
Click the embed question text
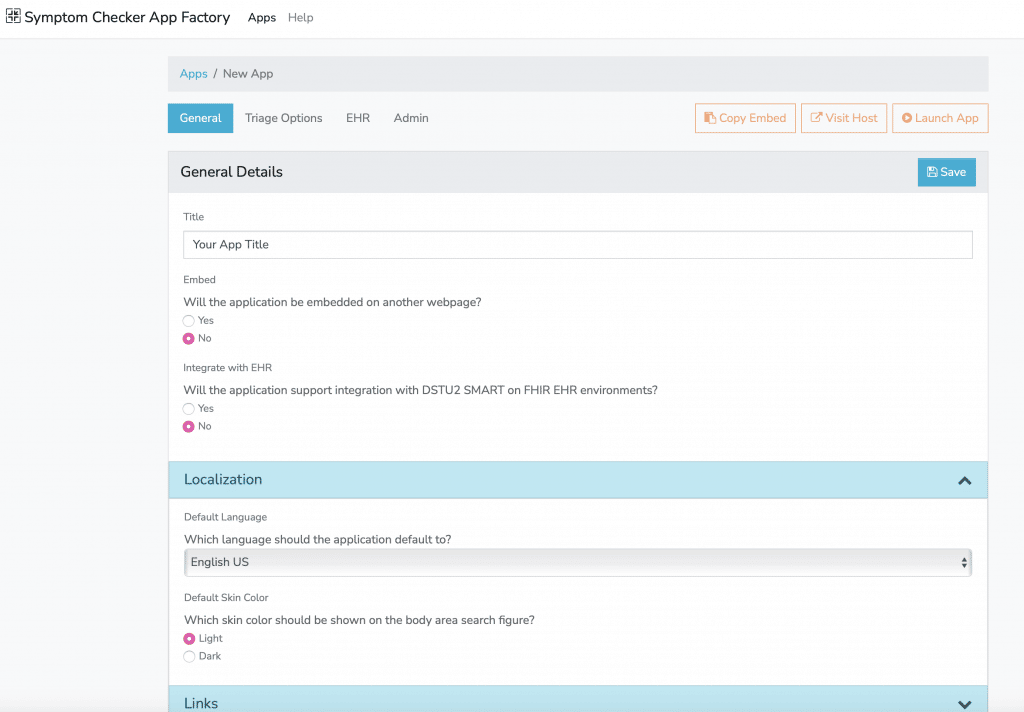[332, 302]
